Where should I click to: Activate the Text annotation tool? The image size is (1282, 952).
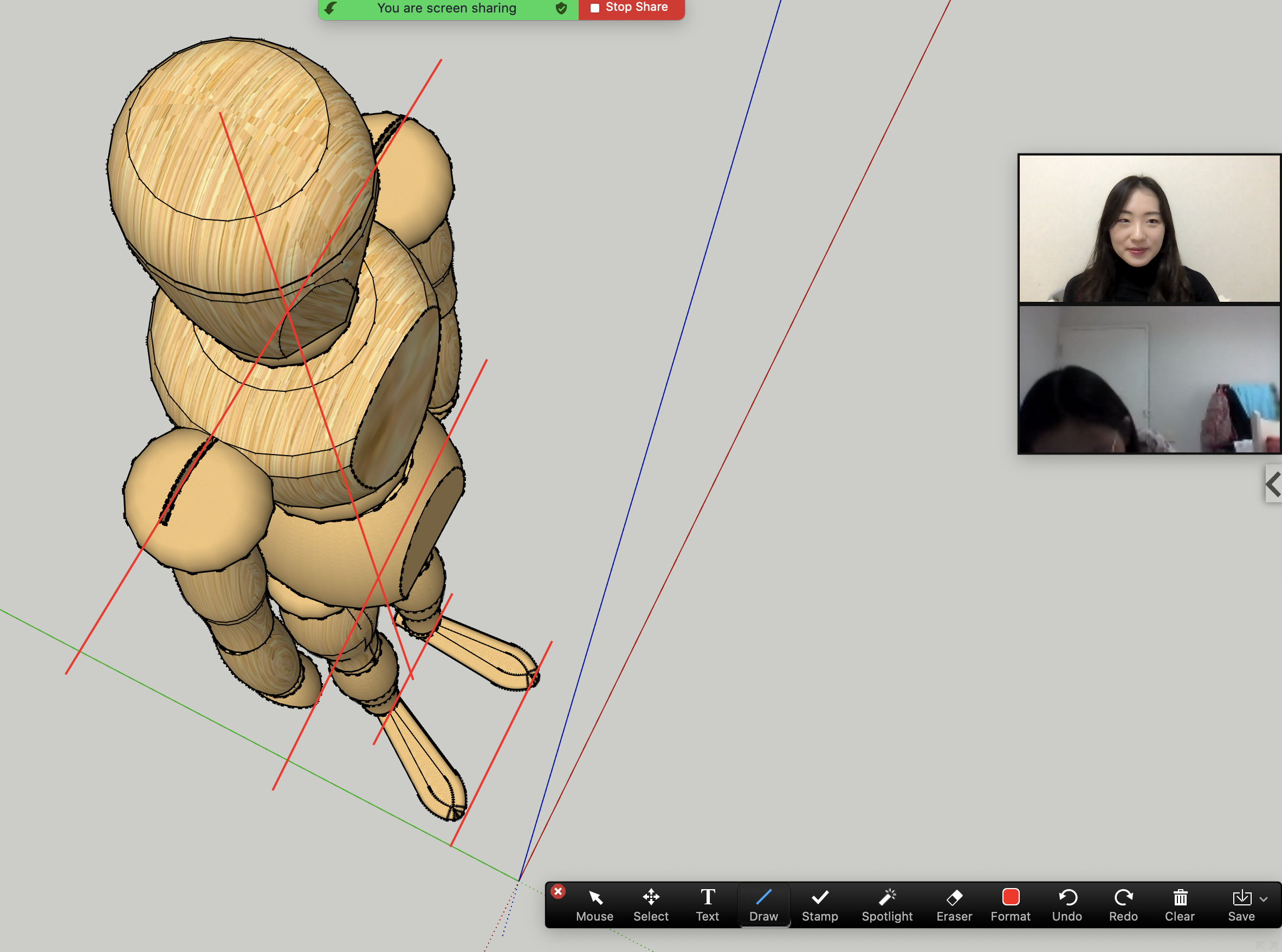click(707, 905)
